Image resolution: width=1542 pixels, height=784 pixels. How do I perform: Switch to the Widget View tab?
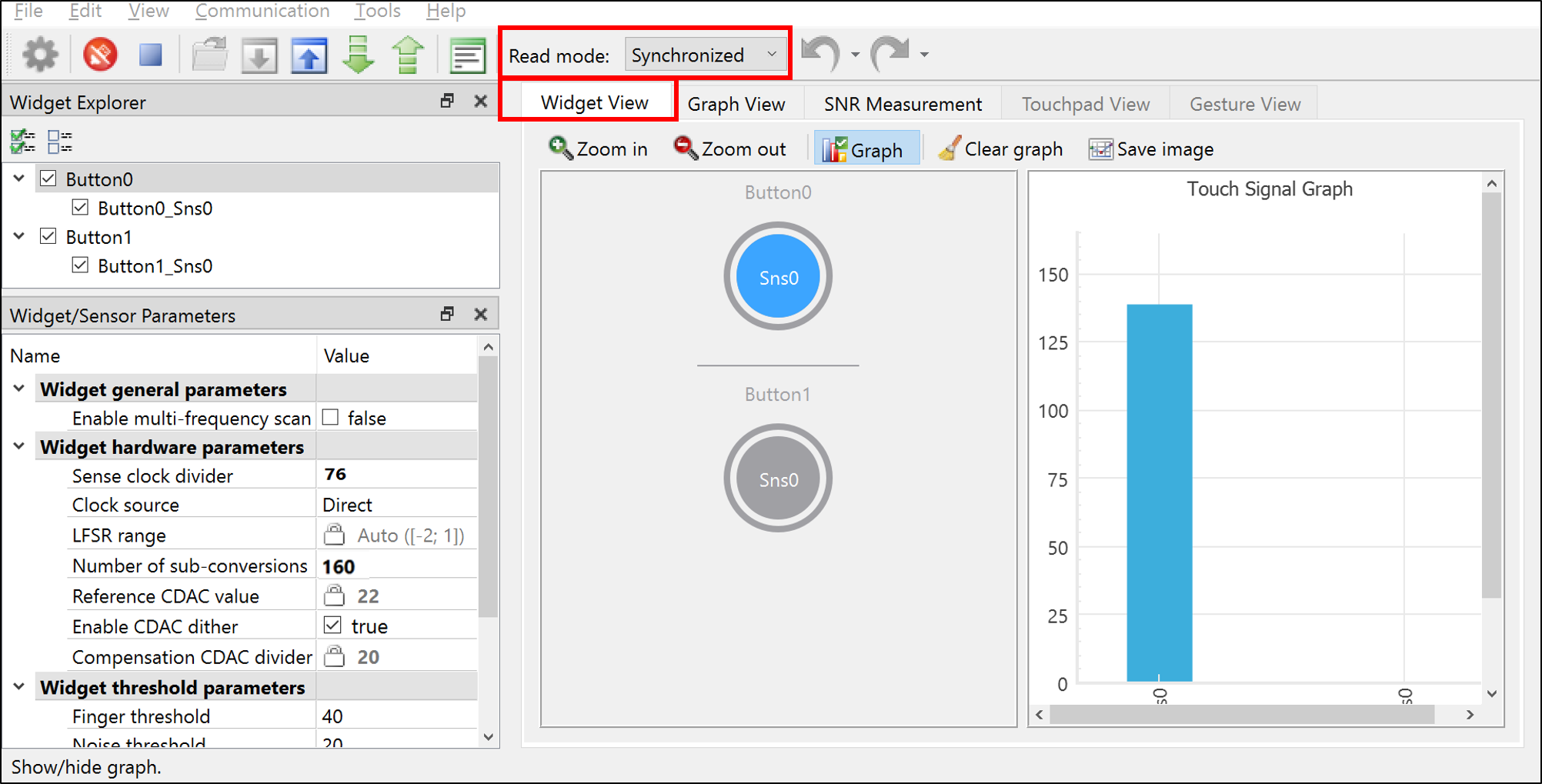(595, 103)
